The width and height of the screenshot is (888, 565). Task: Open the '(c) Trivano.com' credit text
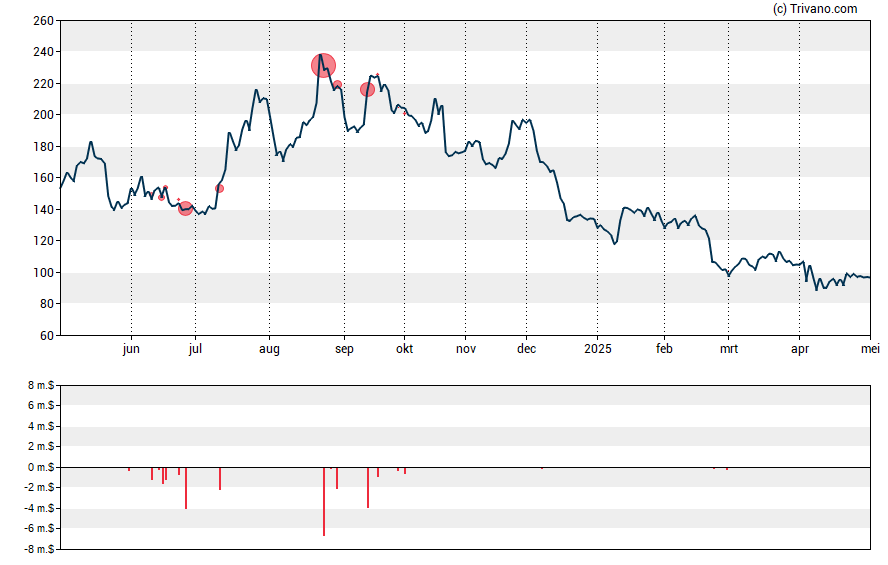click(x=815, y=8)
